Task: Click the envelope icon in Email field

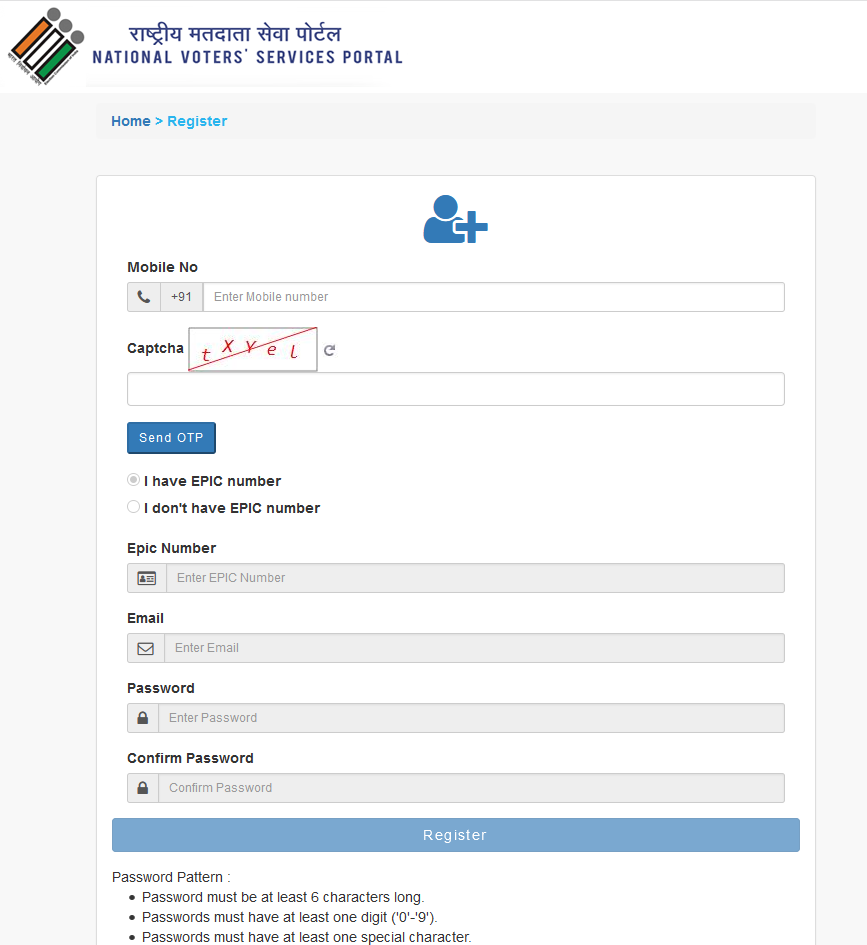Action: click(145, 647)
